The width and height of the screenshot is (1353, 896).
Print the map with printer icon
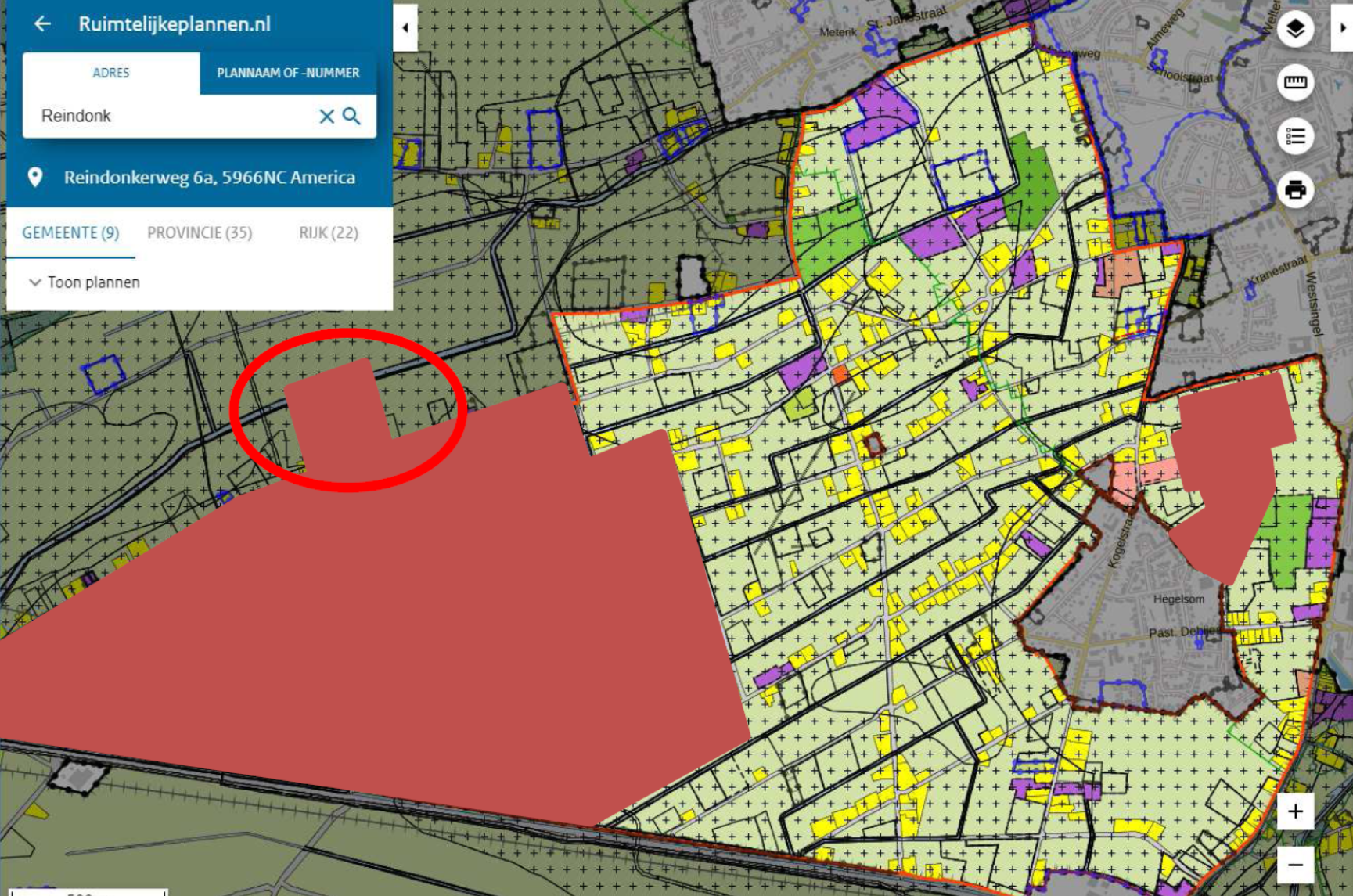pos(1295,189)
